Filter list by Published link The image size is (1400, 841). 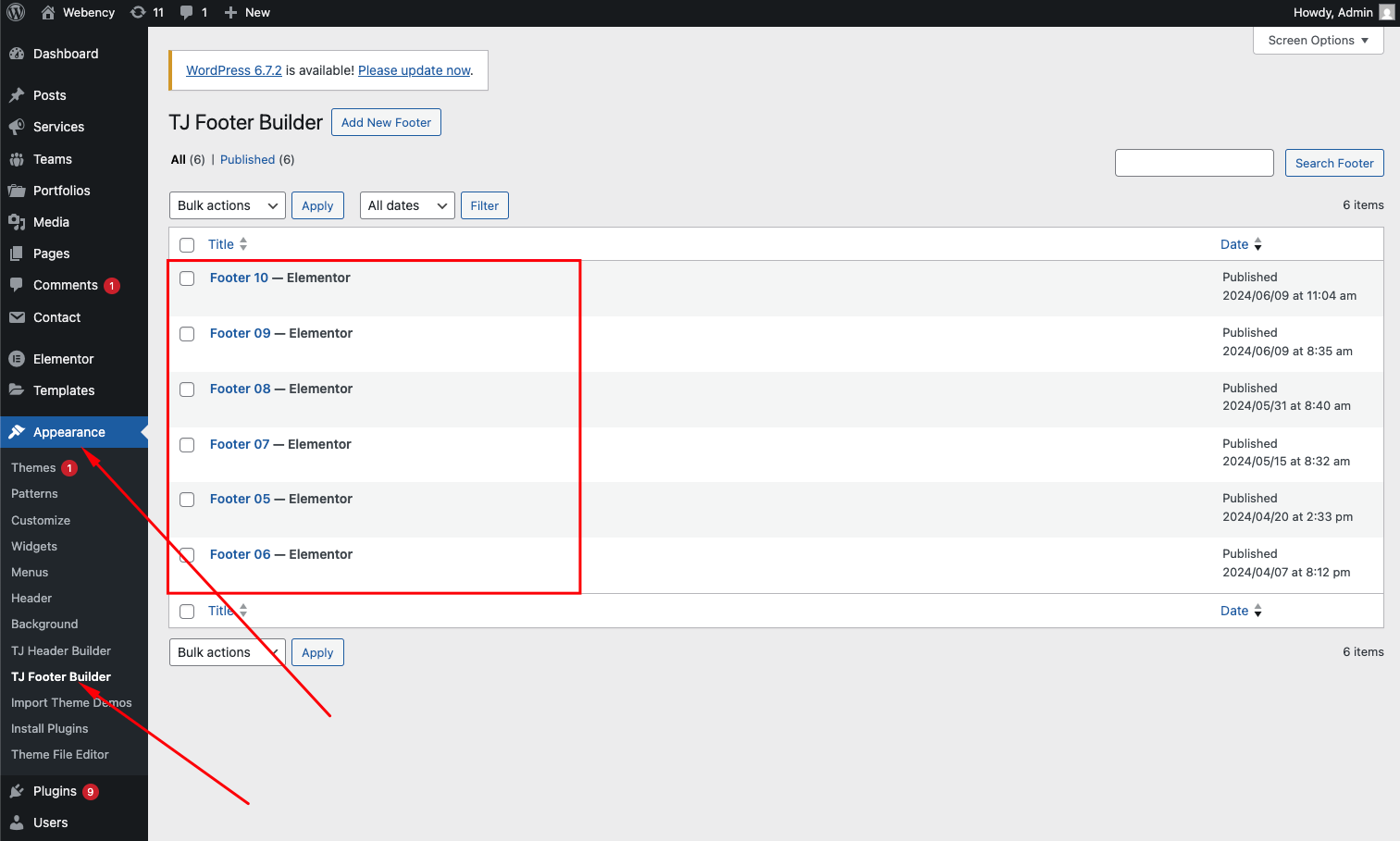[x=248, y=159]
